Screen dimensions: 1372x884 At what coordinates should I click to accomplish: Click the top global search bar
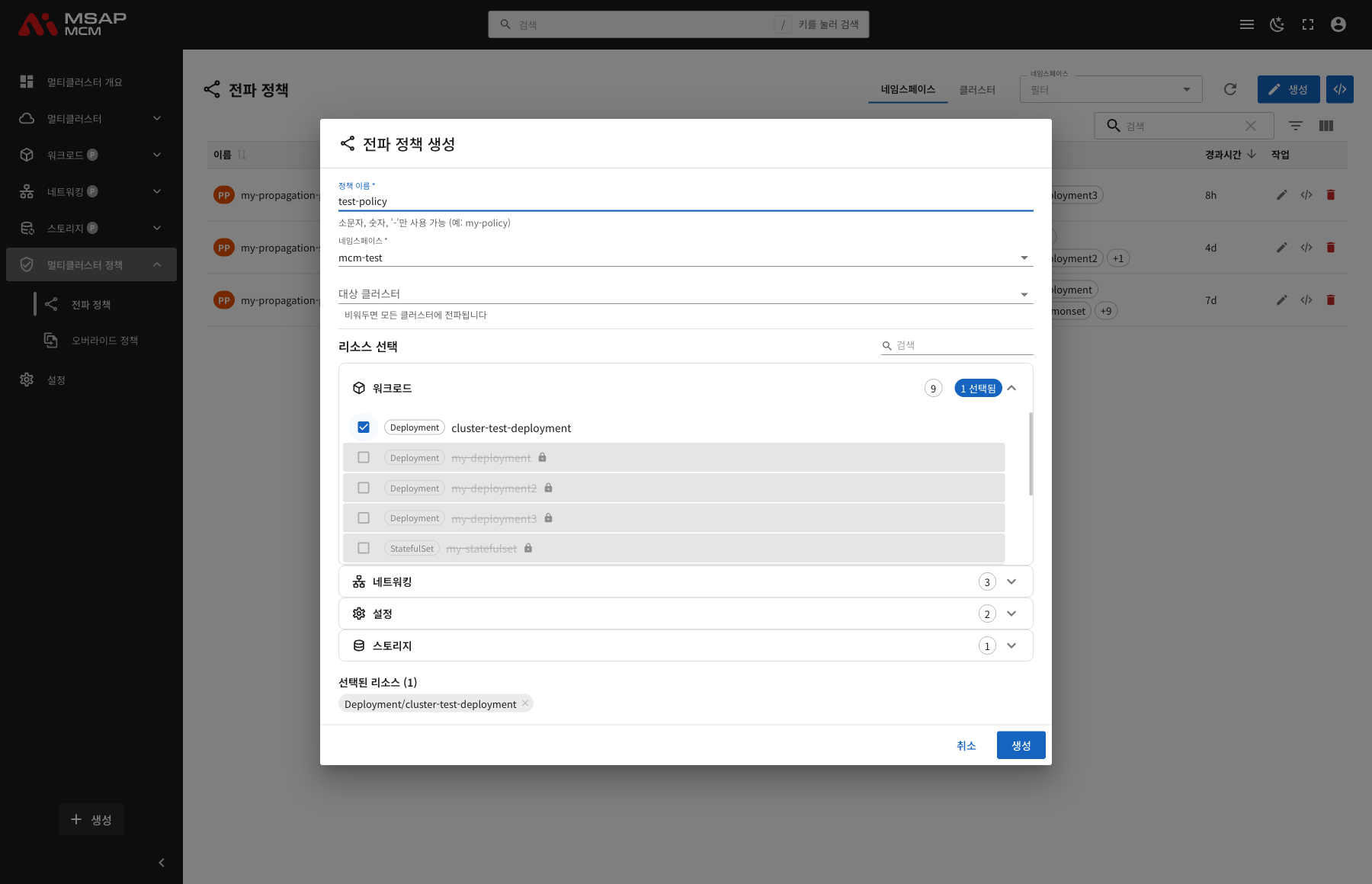pos(678,24)
